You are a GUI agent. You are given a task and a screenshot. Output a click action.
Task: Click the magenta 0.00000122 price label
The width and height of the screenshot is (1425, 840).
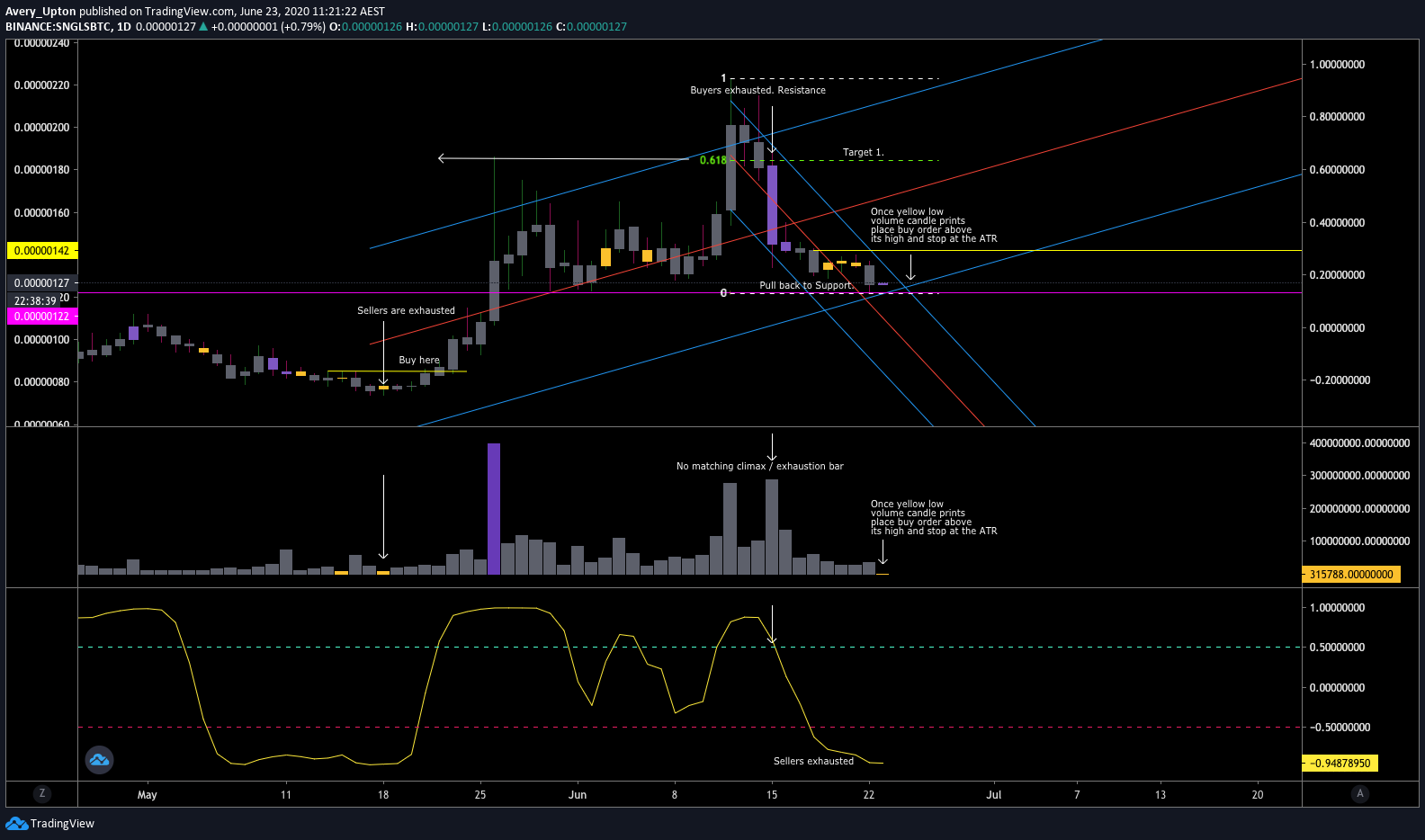coord(42,317)
